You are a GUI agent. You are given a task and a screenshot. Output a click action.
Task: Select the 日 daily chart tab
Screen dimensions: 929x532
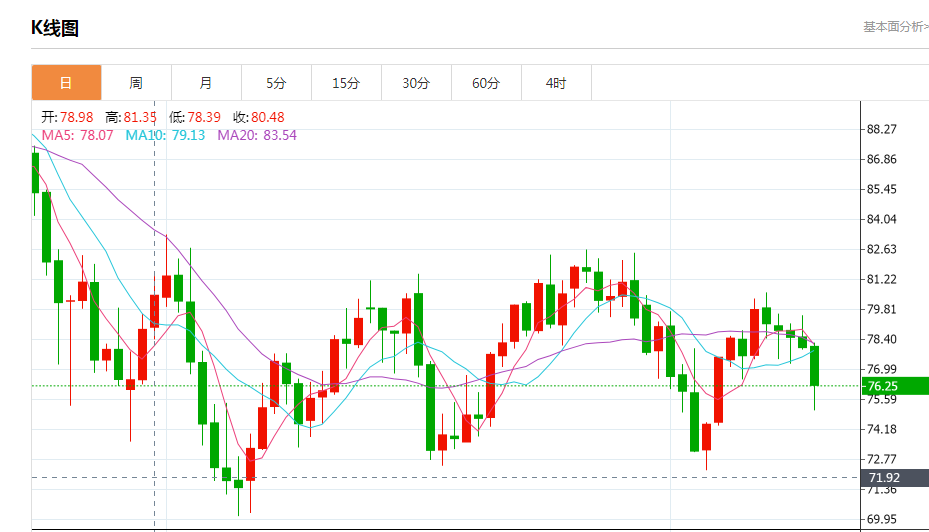point(66,83)
